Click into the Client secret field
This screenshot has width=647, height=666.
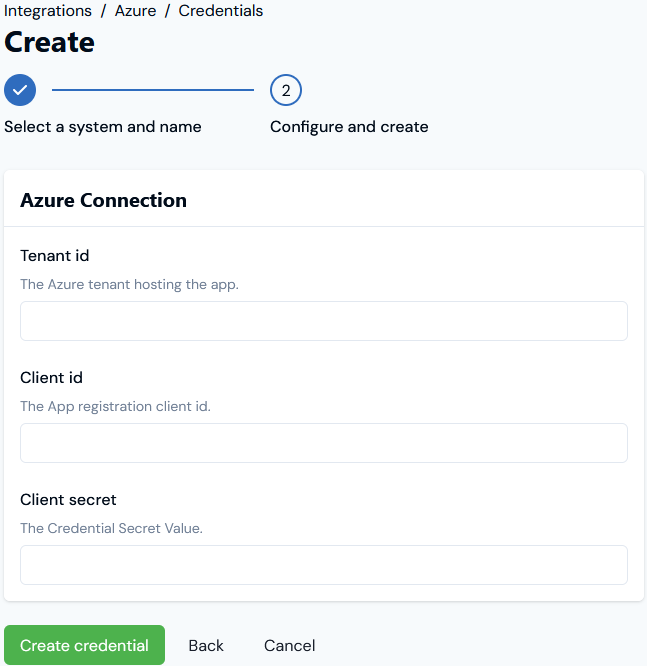tap(324, 565)
